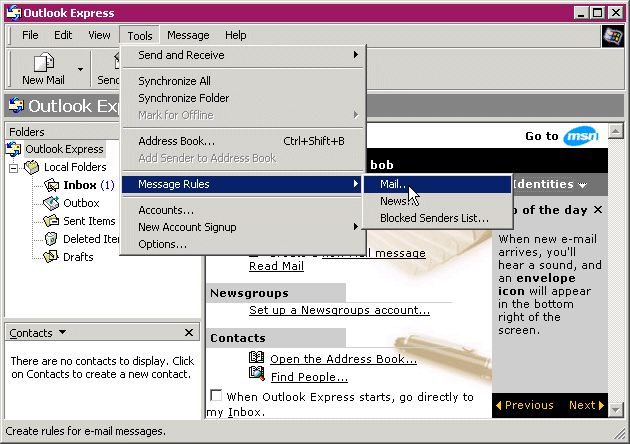Choose Mail... in the Message Rules submenu

tap(437, 184)
